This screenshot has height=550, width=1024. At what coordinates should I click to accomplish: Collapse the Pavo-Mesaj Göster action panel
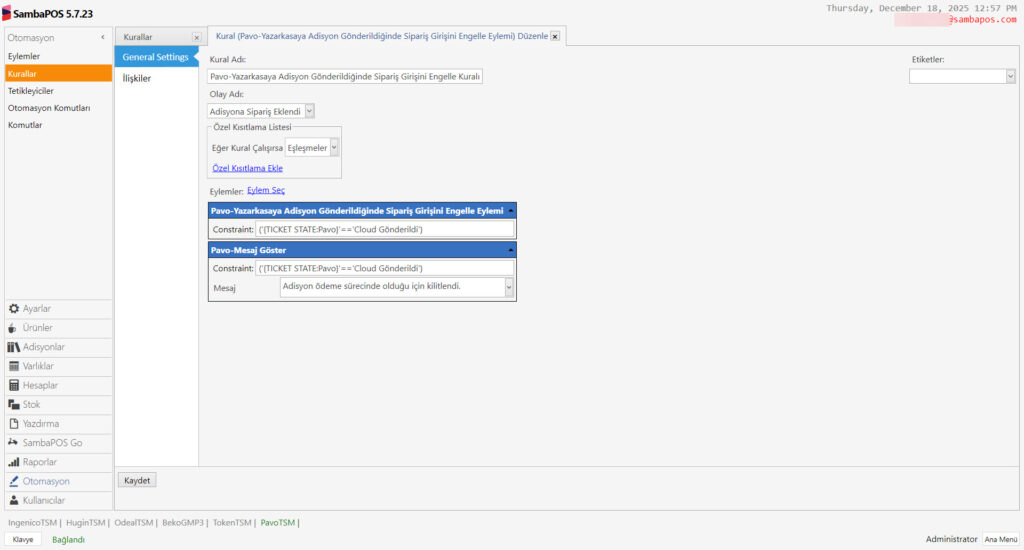coord(511,250)
